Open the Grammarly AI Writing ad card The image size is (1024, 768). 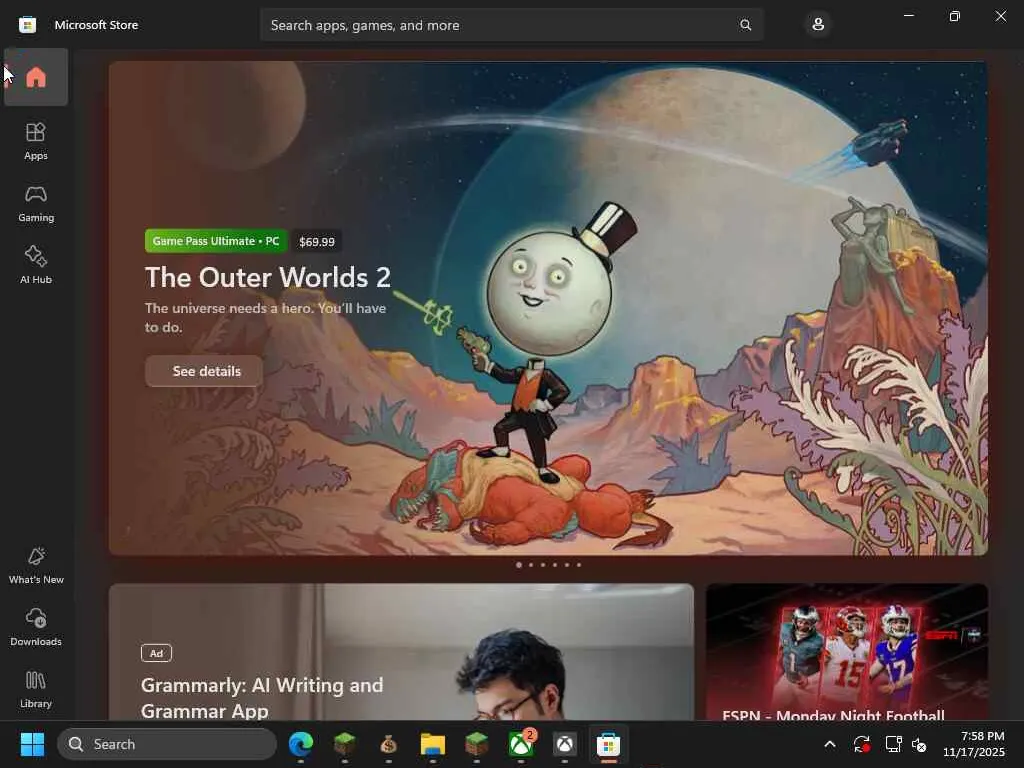click(401, 652)
